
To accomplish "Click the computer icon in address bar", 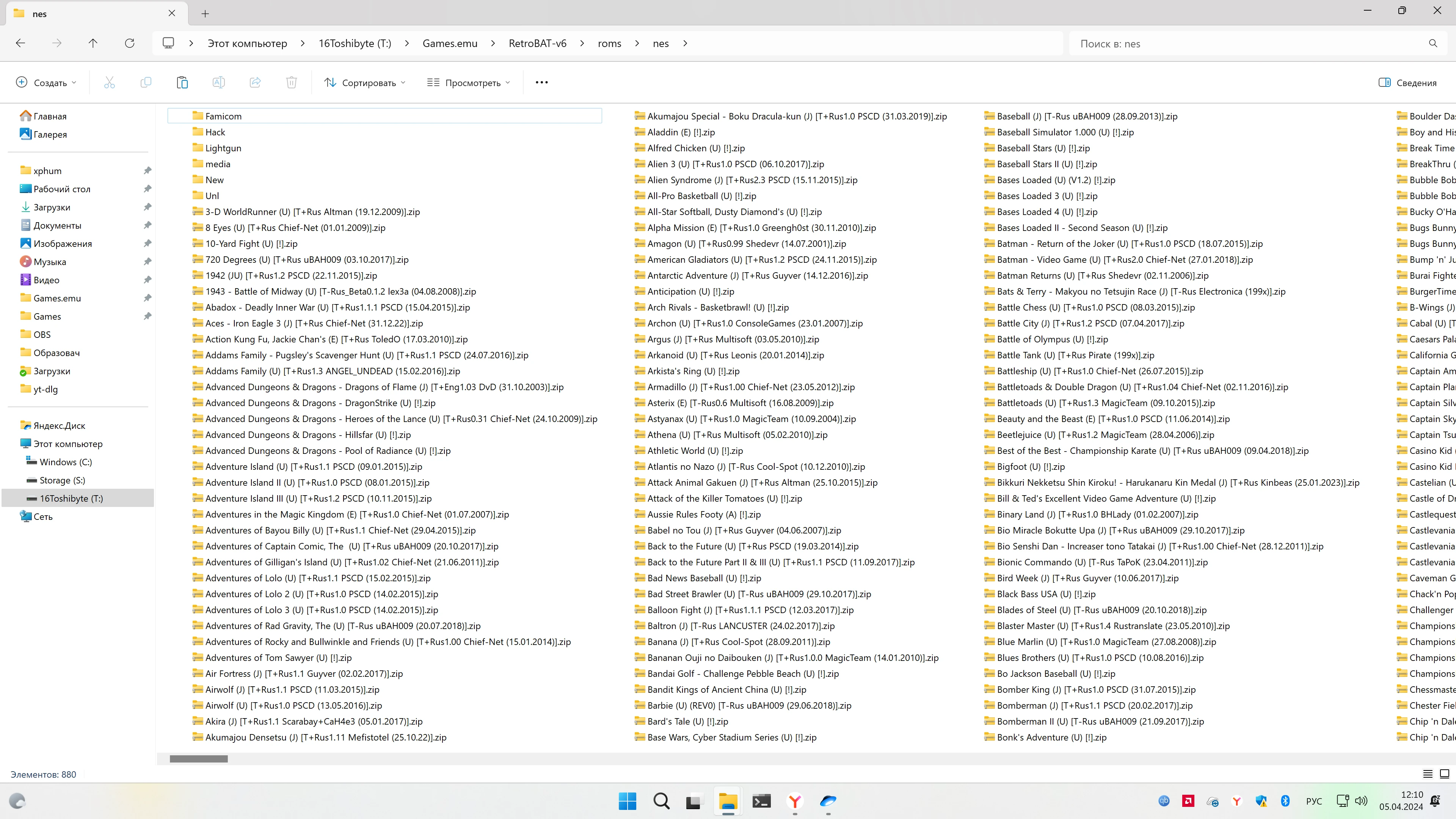I will point(168,43).
